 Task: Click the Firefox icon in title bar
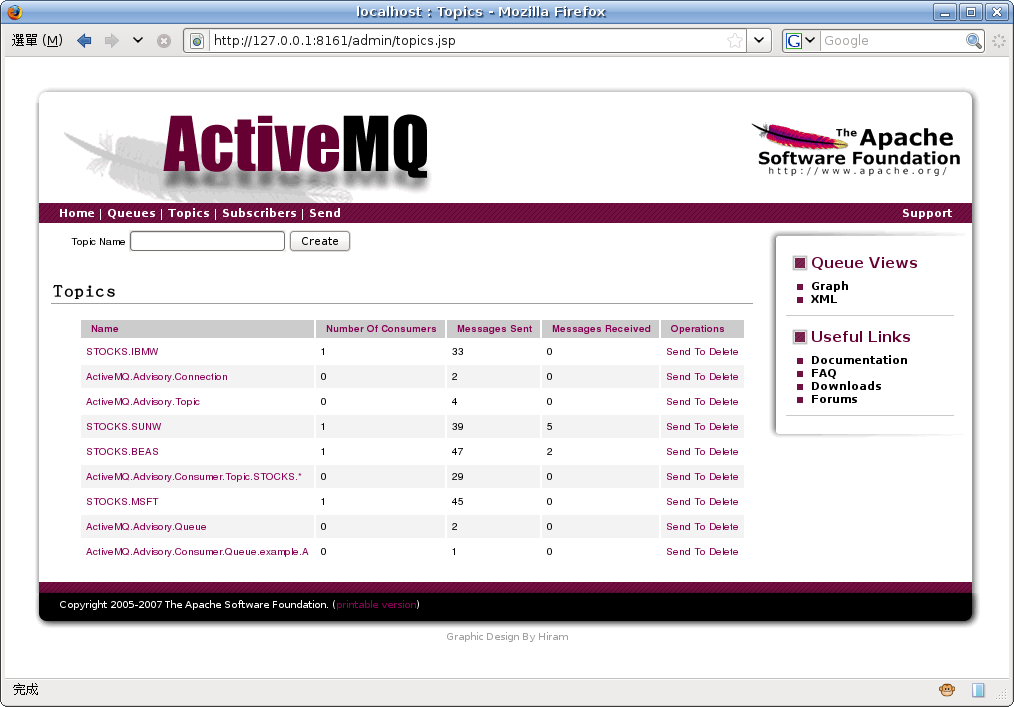[x=14, y=12]
